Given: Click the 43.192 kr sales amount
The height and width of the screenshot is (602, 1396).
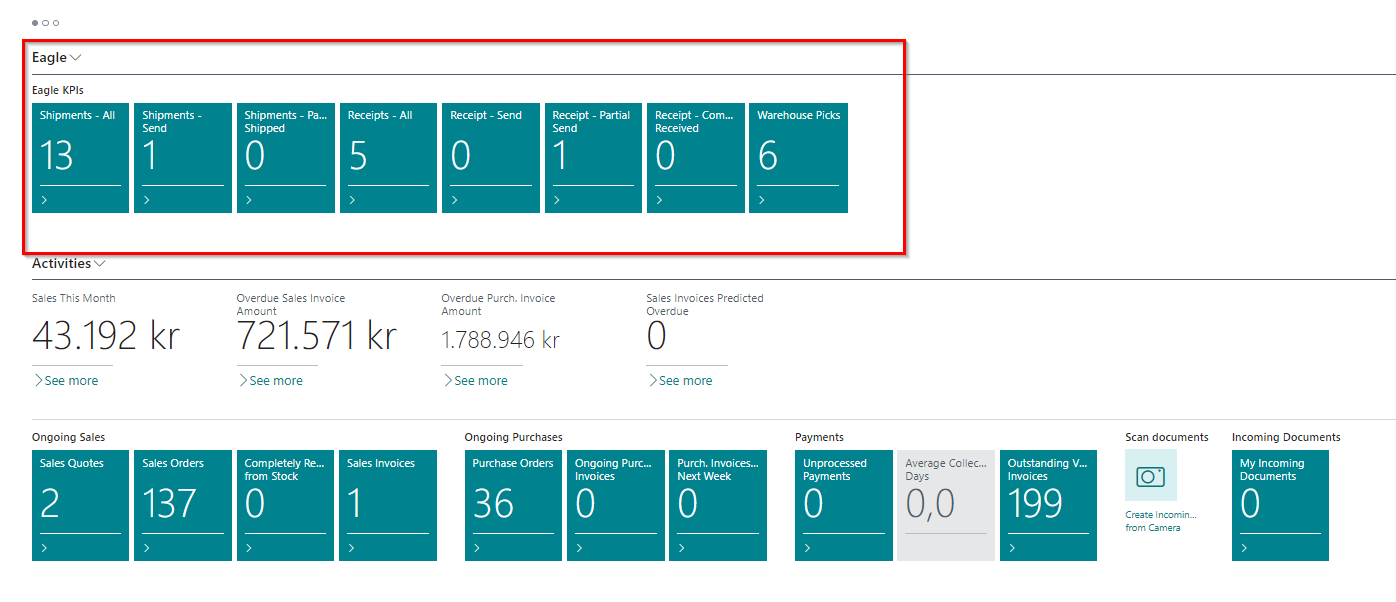Looking at the screenshot, I should tap(106, 336).
